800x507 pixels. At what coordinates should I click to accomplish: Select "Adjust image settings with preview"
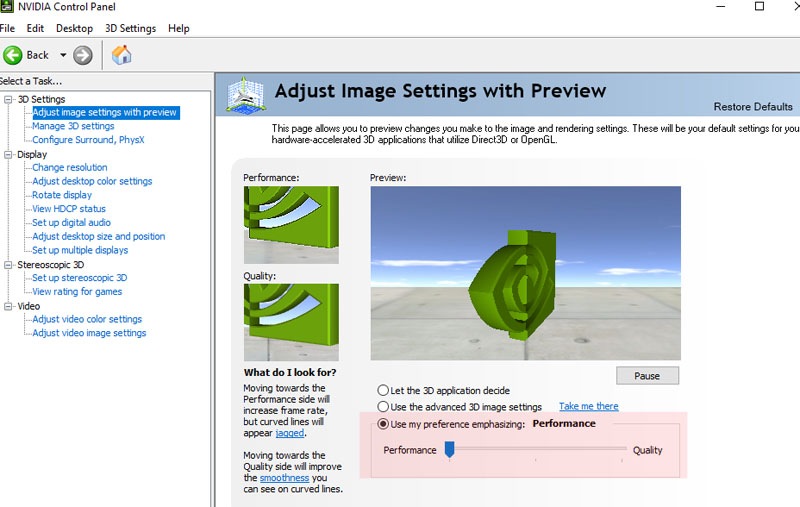coord(105,112)
